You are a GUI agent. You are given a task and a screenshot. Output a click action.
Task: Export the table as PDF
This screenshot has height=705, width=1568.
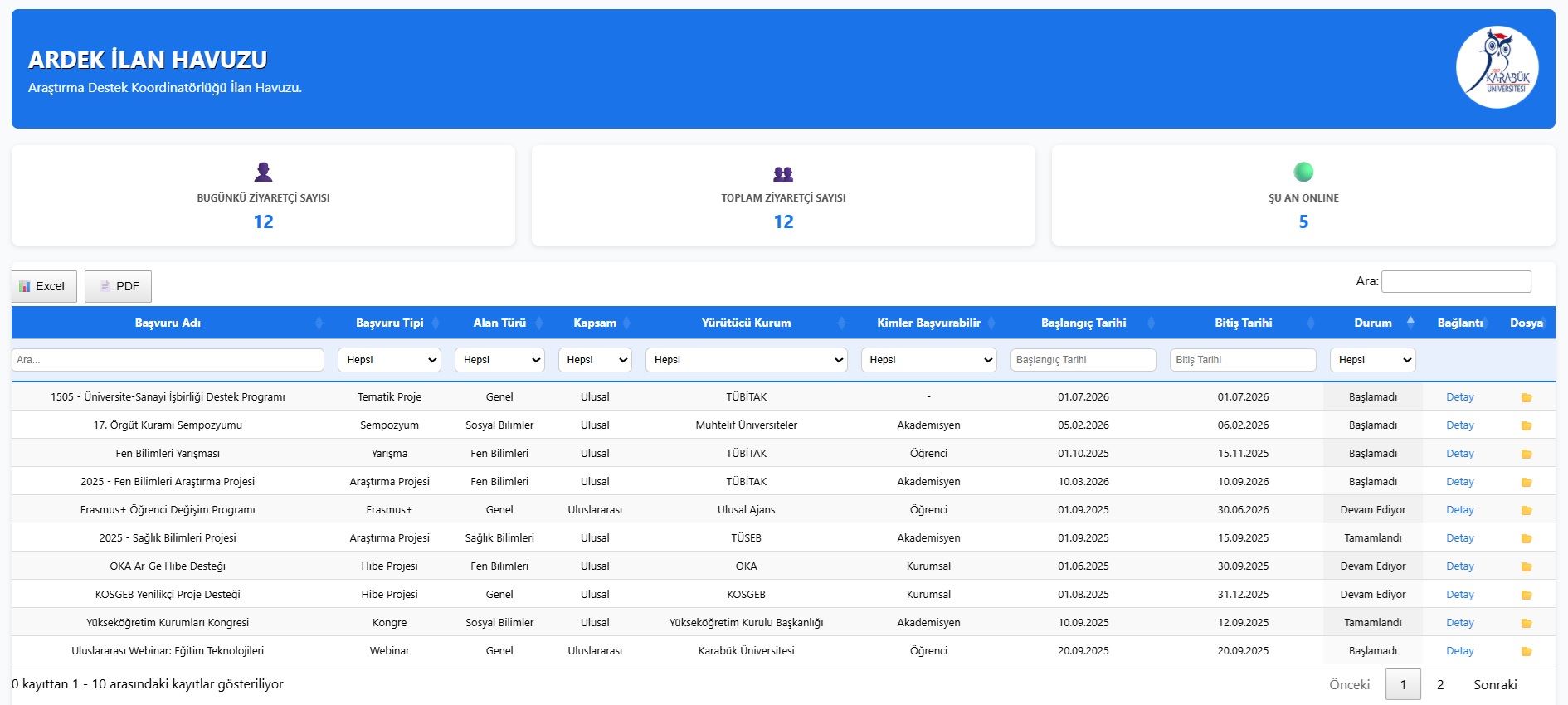click(x=118, y=286)
